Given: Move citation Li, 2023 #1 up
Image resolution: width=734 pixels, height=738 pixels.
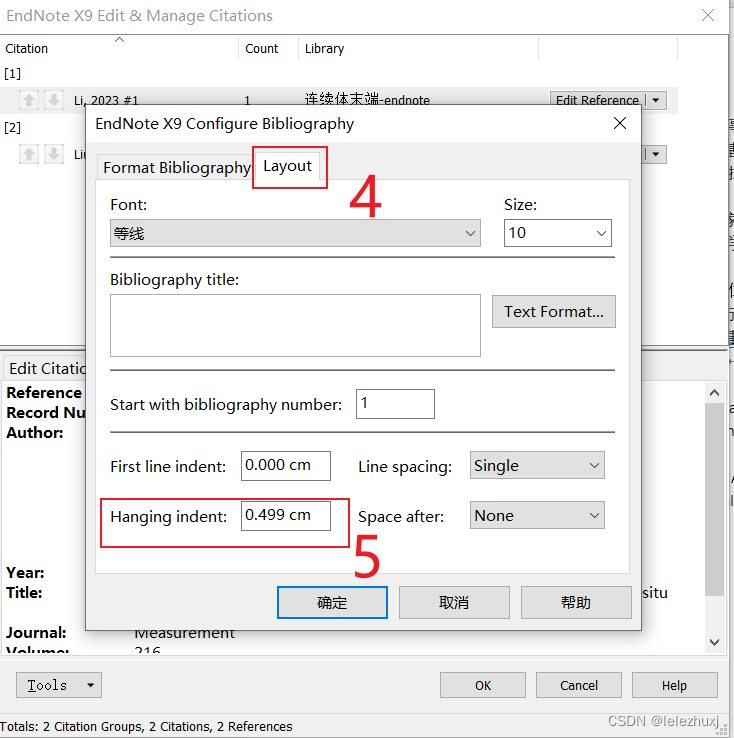Looking at the screenshot, I should pyautogui.click(x=29, y=100).
